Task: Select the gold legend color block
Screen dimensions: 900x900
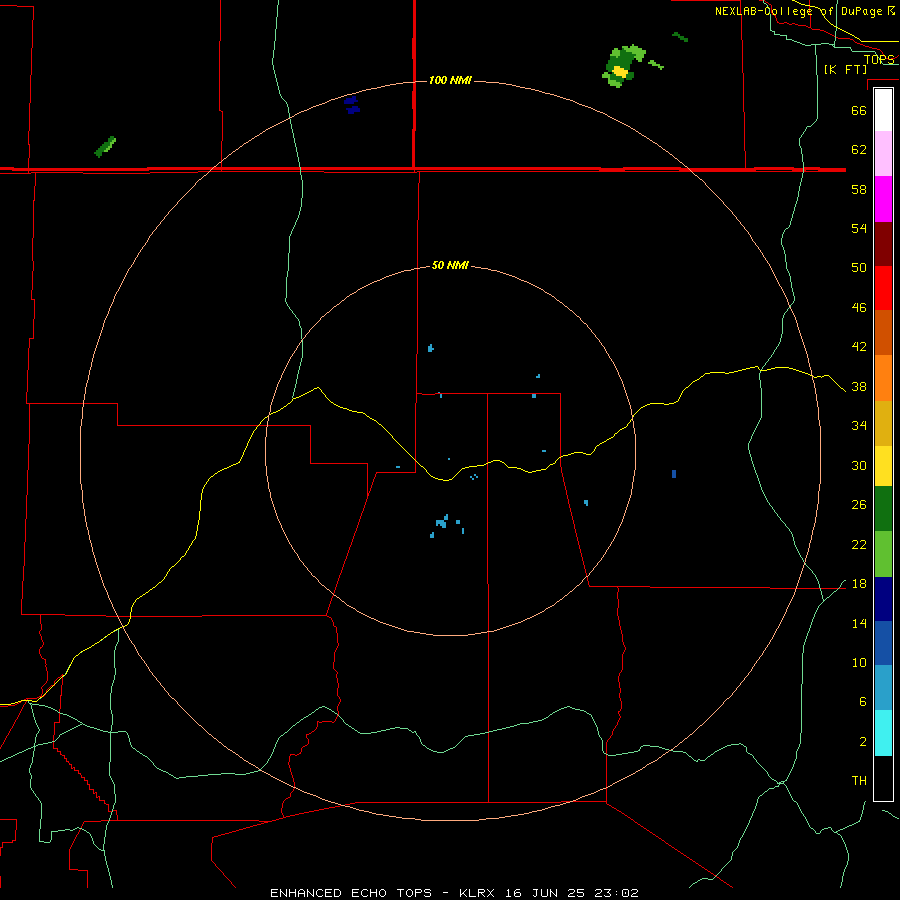Action: (x=883, y=423)
